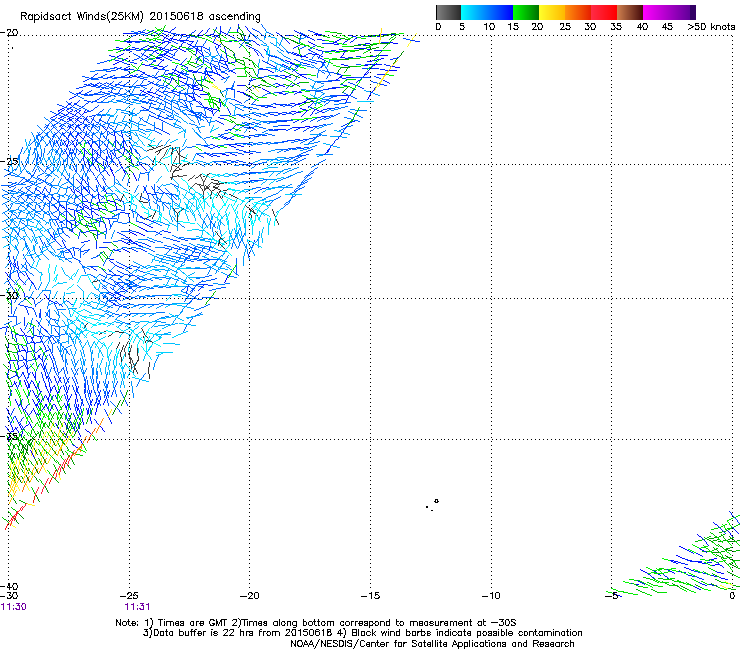Click the note about times at -30S
Screen dimensions: 740x650
[x=375, y=623]
